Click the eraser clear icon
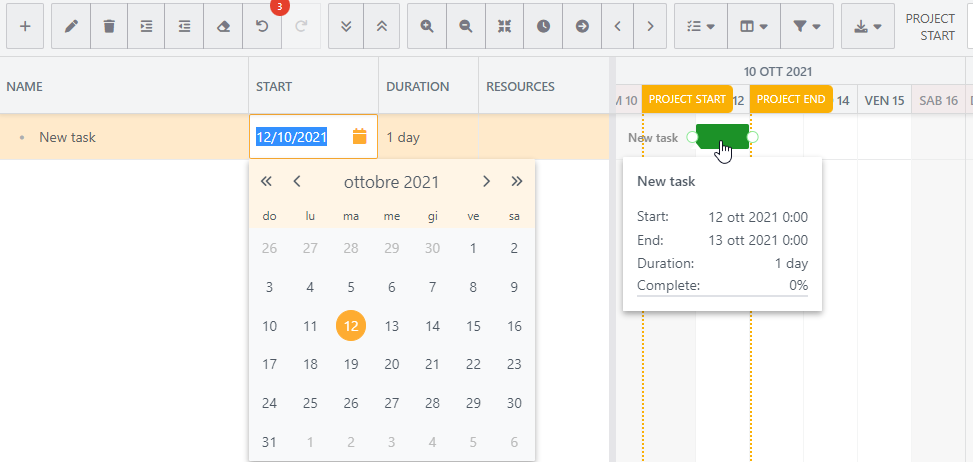 pos(223,26)
